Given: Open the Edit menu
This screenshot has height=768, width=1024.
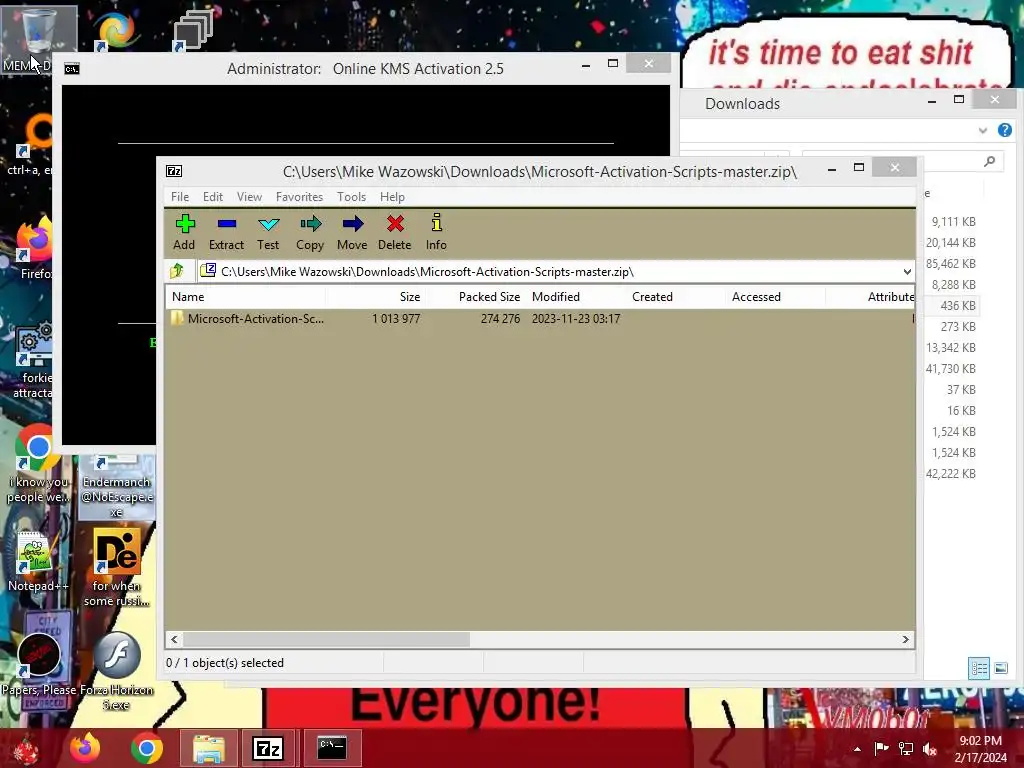Looking at the screenshot, I should pyautogui.click(x=212, y=197).
